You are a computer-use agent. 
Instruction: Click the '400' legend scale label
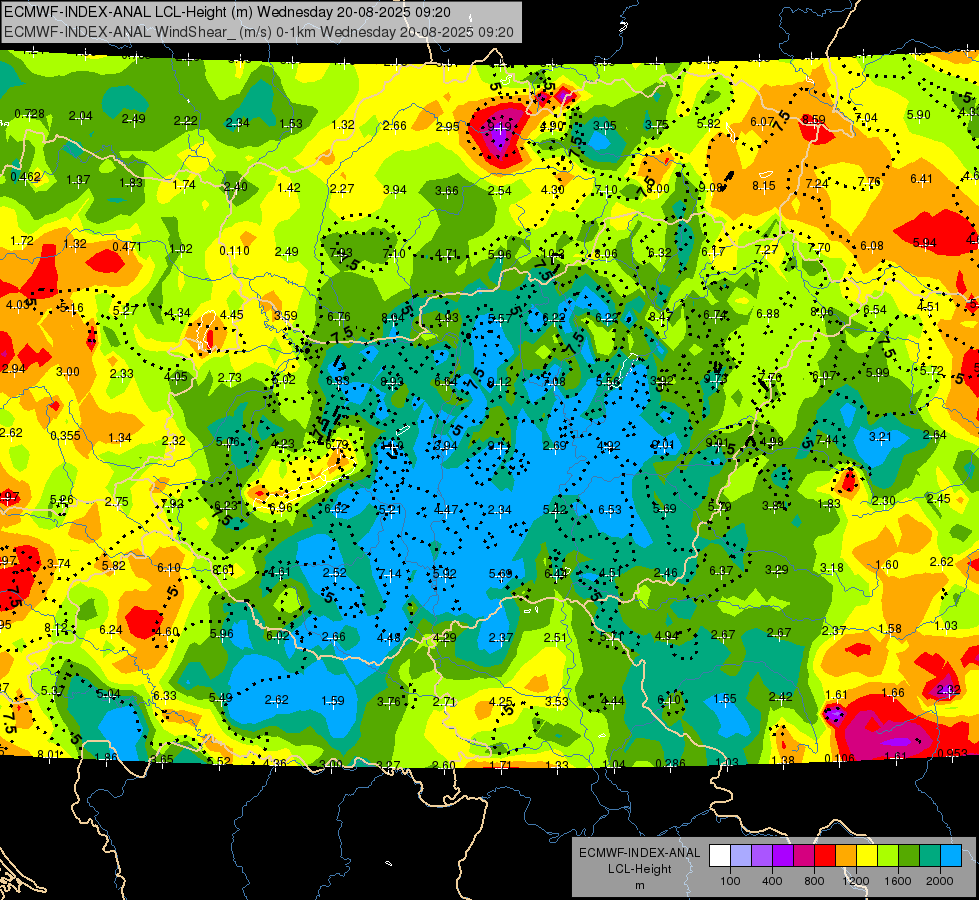[772, 881]
